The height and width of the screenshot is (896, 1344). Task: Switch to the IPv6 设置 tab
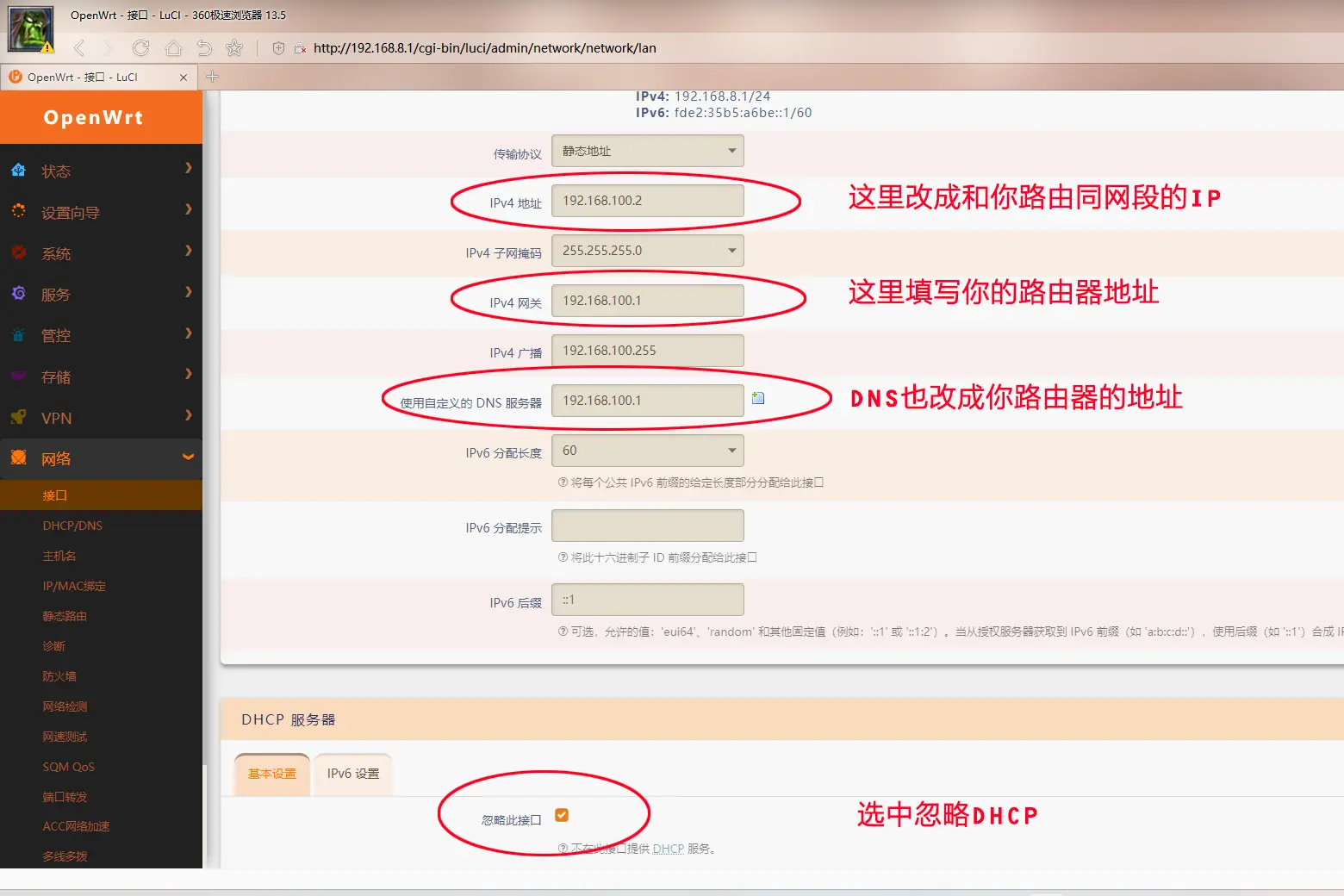click(352, 774)
